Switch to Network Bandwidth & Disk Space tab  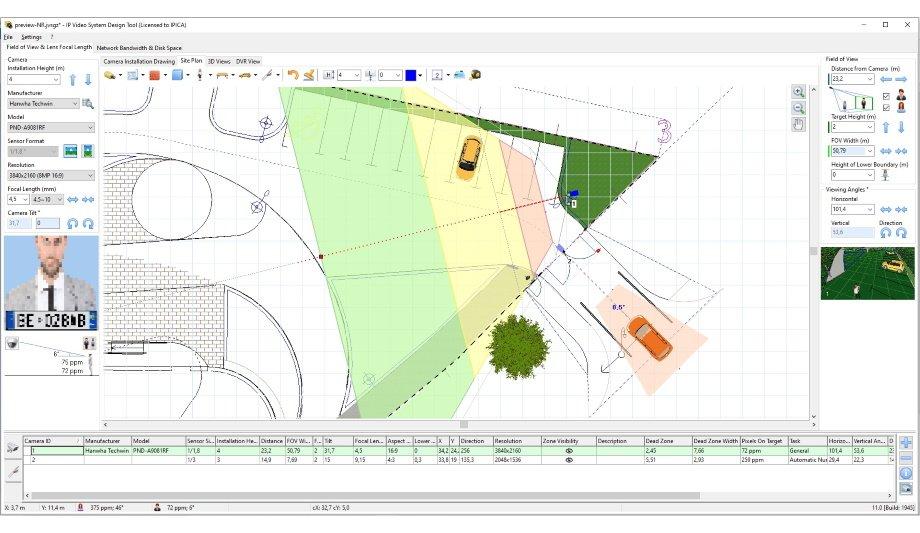(x=139, y=48)
